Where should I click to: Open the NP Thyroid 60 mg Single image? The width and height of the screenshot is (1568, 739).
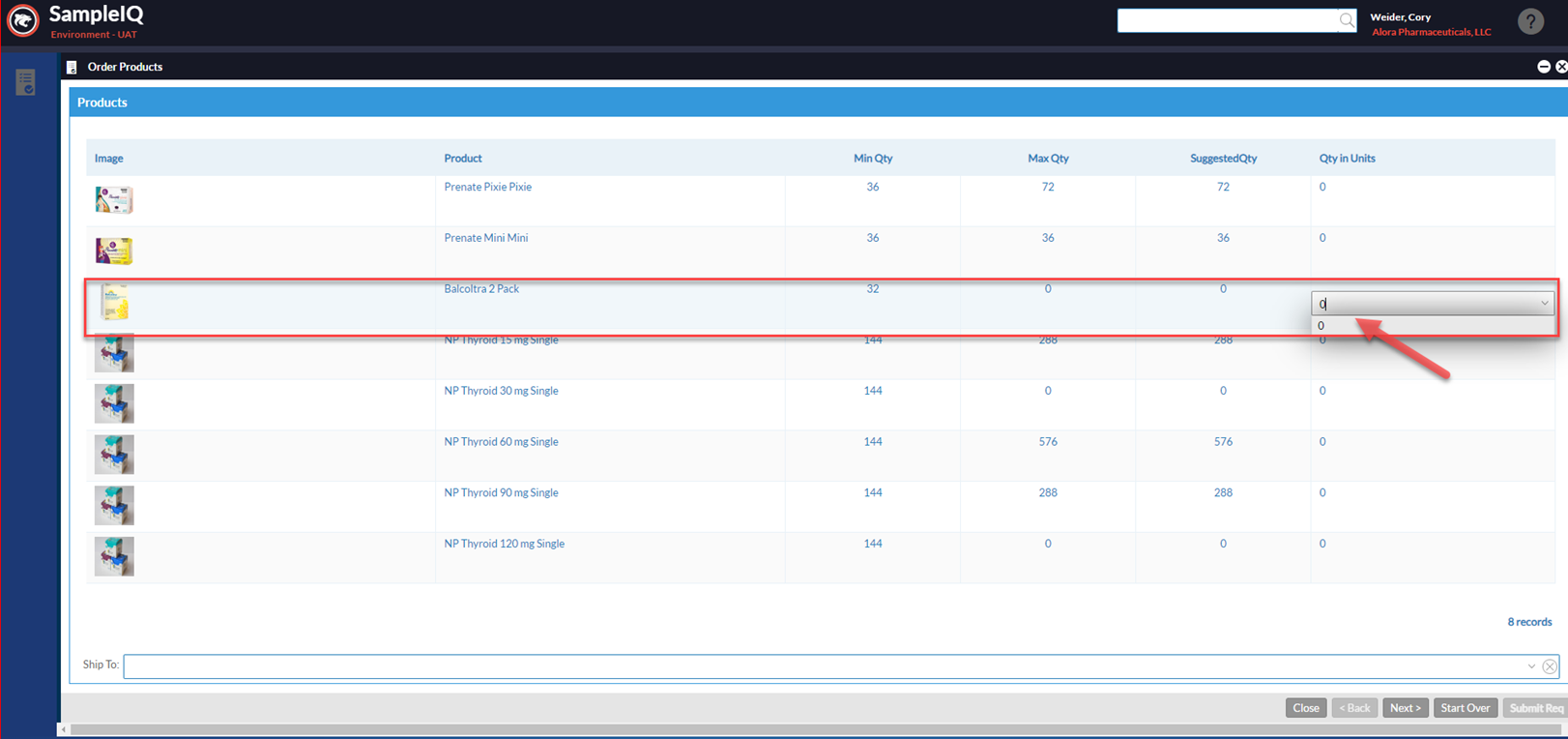pos(114,455)
